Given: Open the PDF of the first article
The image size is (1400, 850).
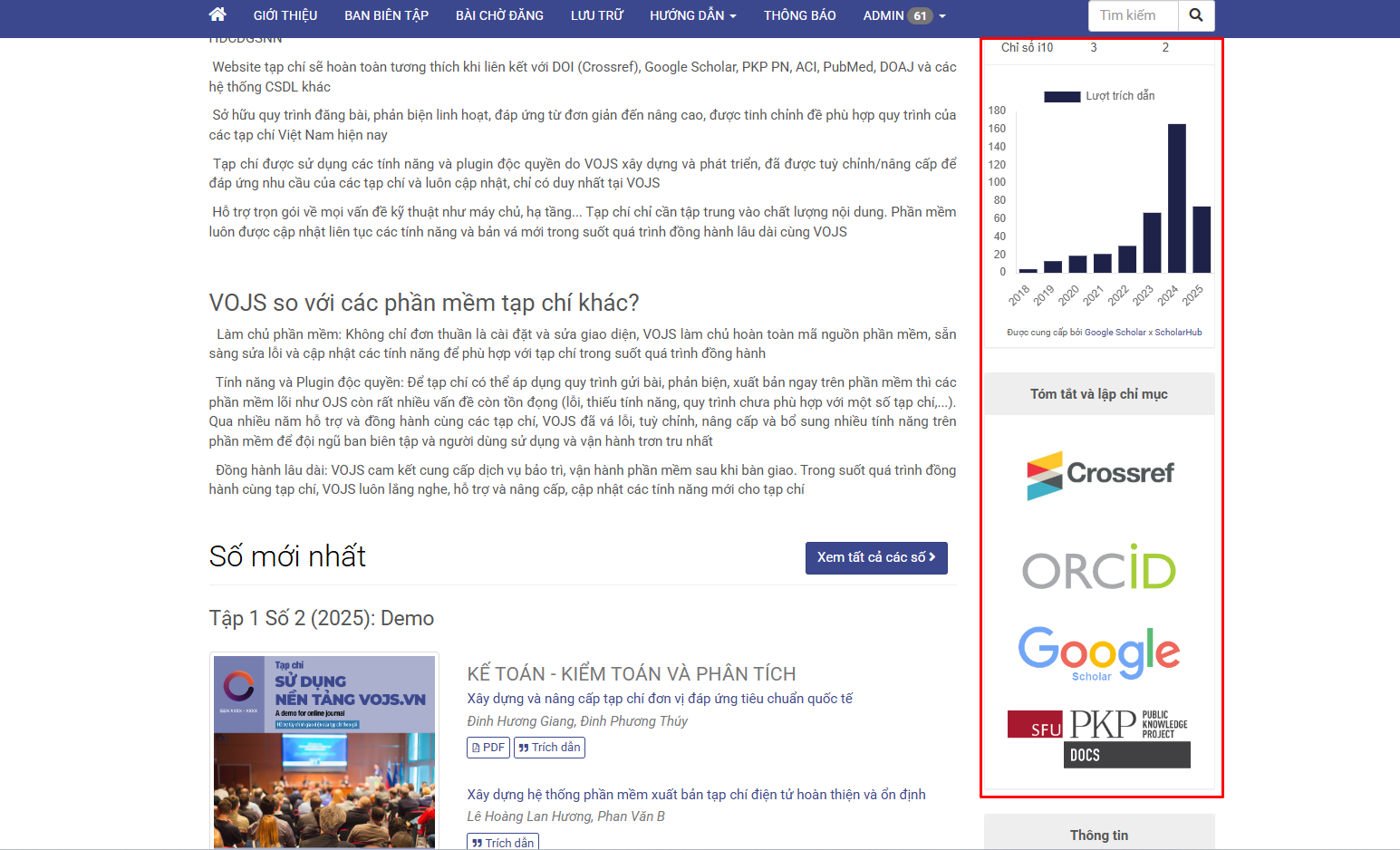Looking at the screenshot, I should point(488,747).
